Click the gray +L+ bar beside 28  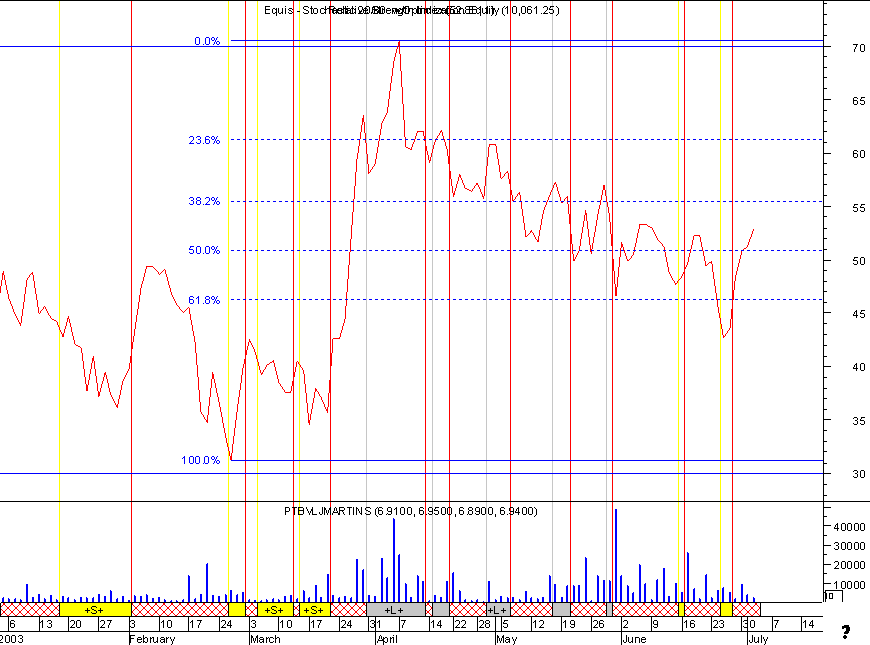498,609
